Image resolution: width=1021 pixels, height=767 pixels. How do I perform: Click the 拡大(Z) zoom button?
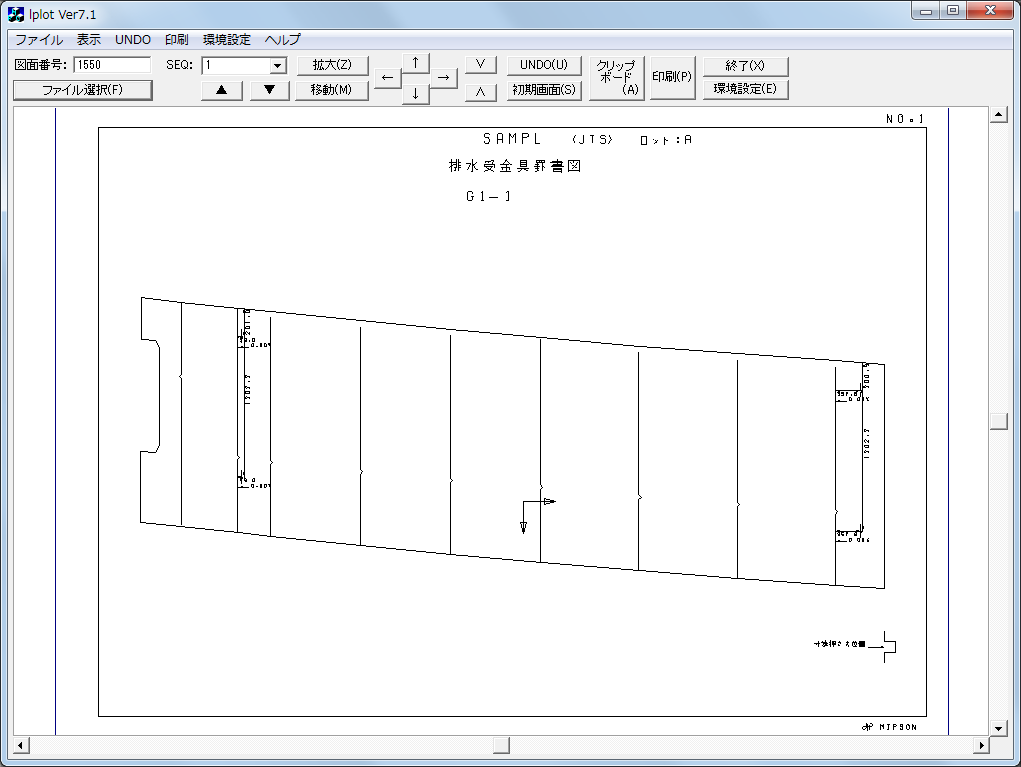click(x=333, y=65)
